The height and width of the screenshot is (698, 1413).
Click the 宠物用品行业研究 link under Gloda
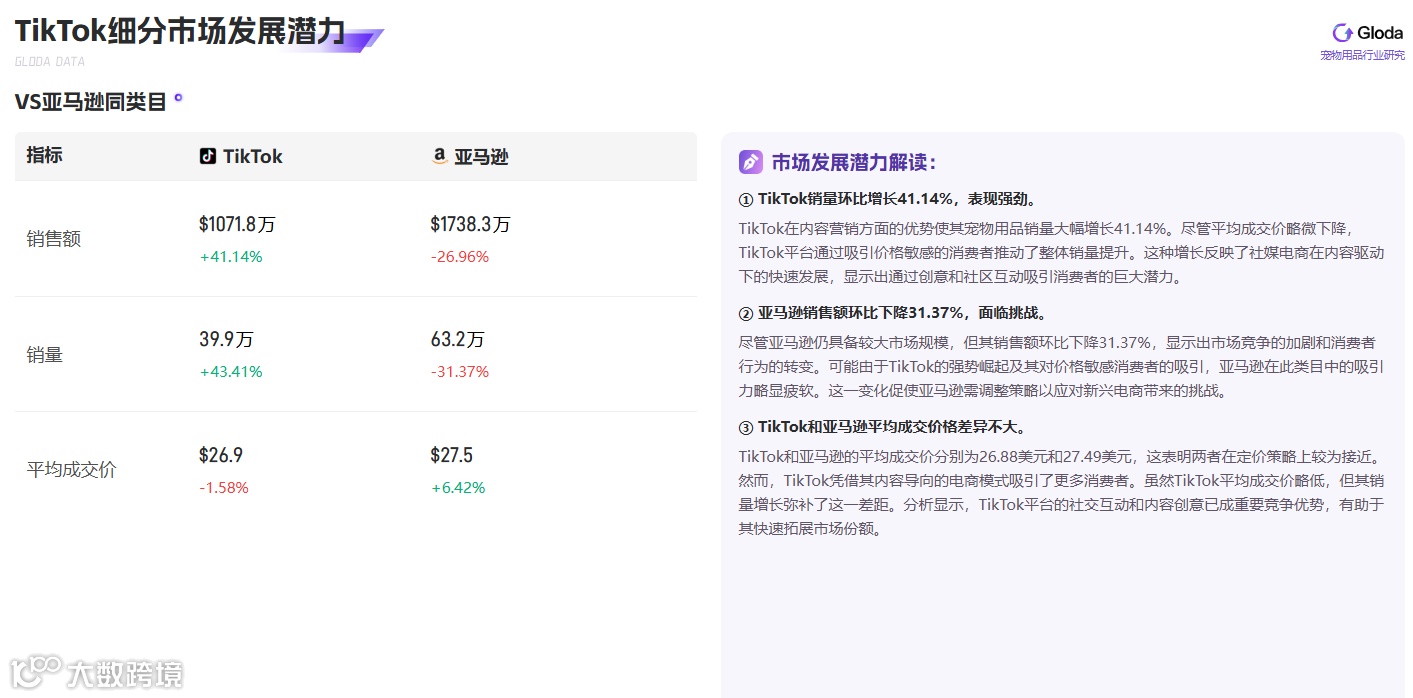click(x=1362, y=55)
